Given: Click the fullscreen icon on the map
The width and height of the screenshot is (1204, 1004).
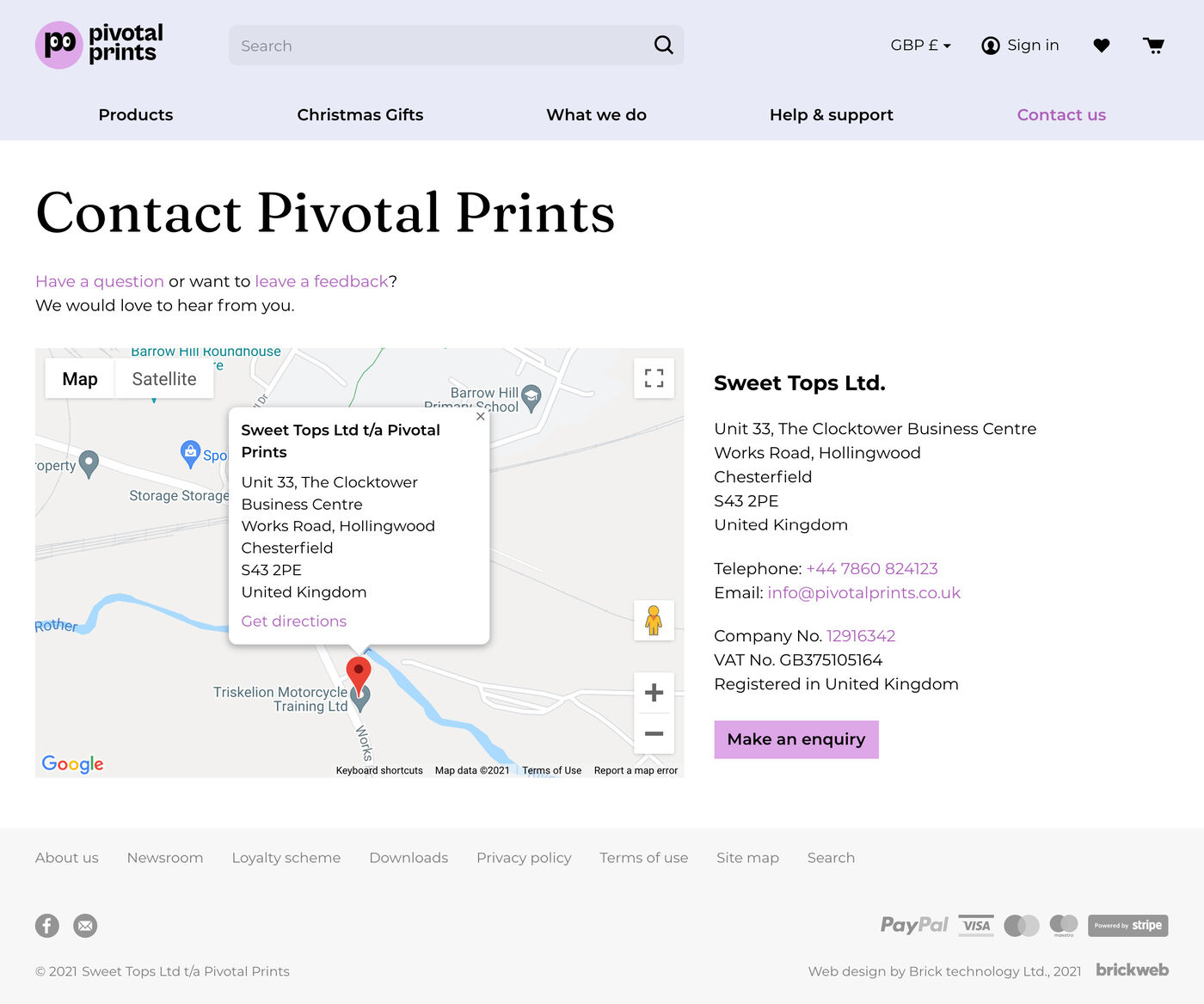Looking at the screenshot, I should pyautogui.click(x=654, y=378).
